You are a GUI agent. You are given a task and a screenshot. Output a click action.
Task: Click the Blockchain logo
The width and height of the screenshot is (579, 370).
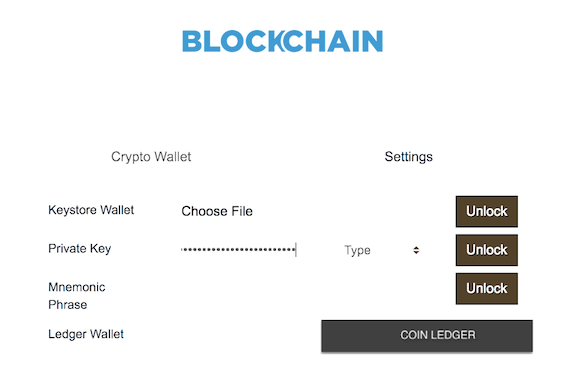click(x=282, y=41)
